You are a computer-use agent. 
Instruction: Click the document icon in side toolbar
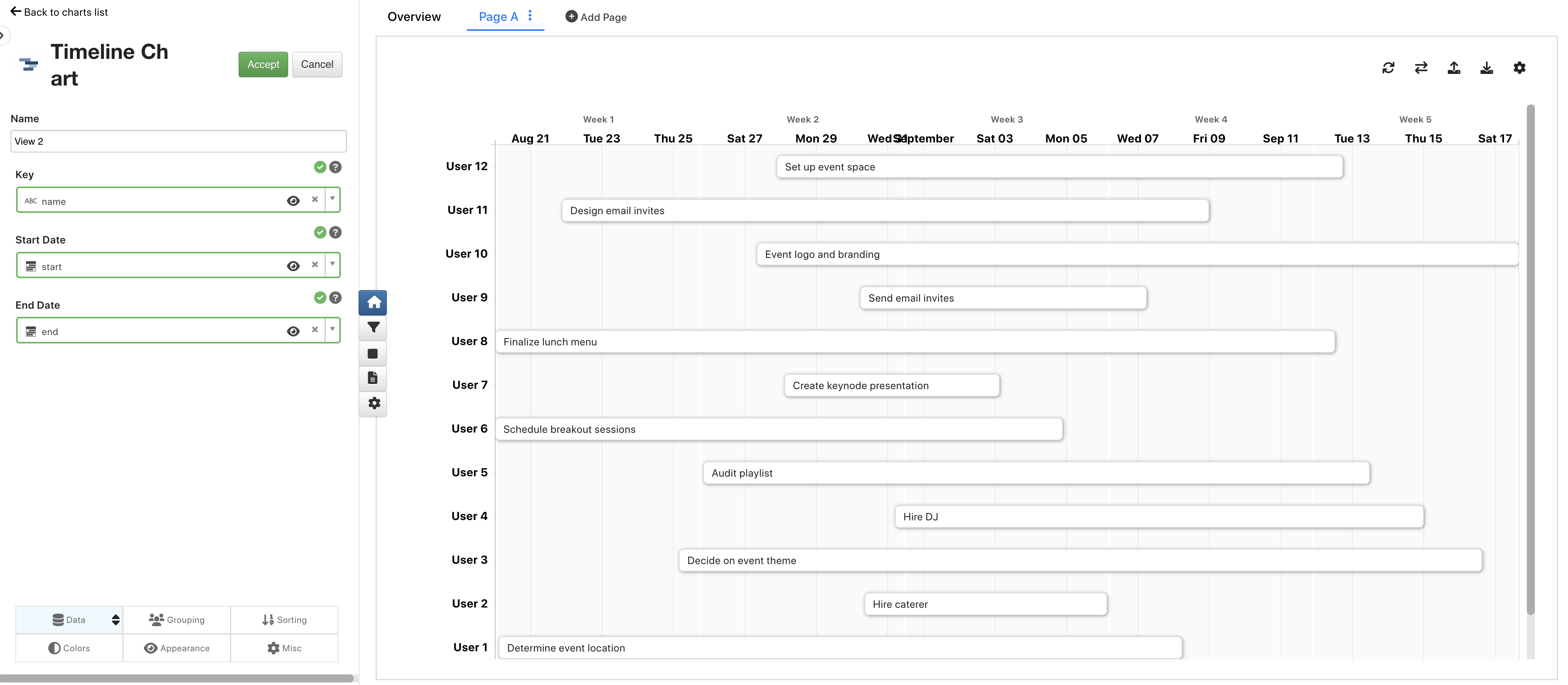[373, 378]
